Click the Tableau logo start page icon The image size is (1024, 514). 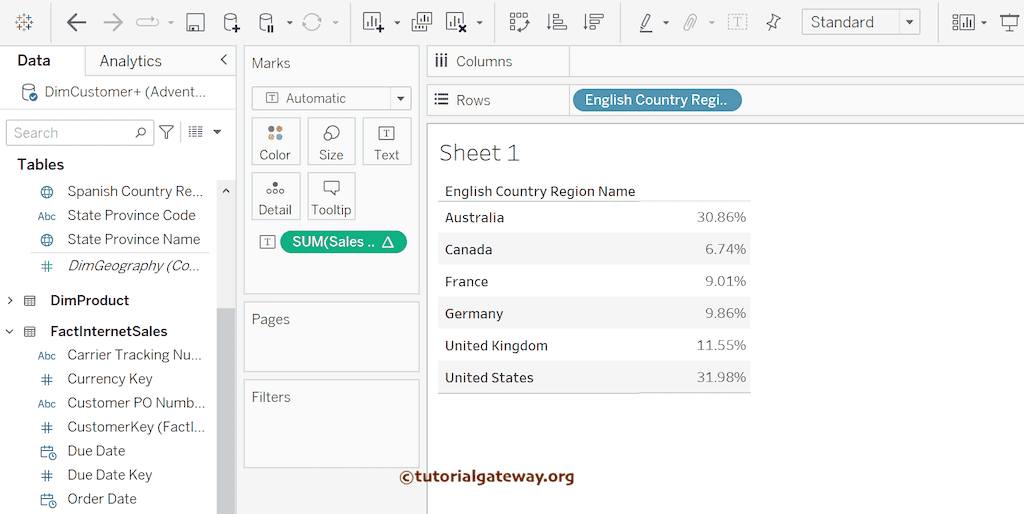coord(24,22)
